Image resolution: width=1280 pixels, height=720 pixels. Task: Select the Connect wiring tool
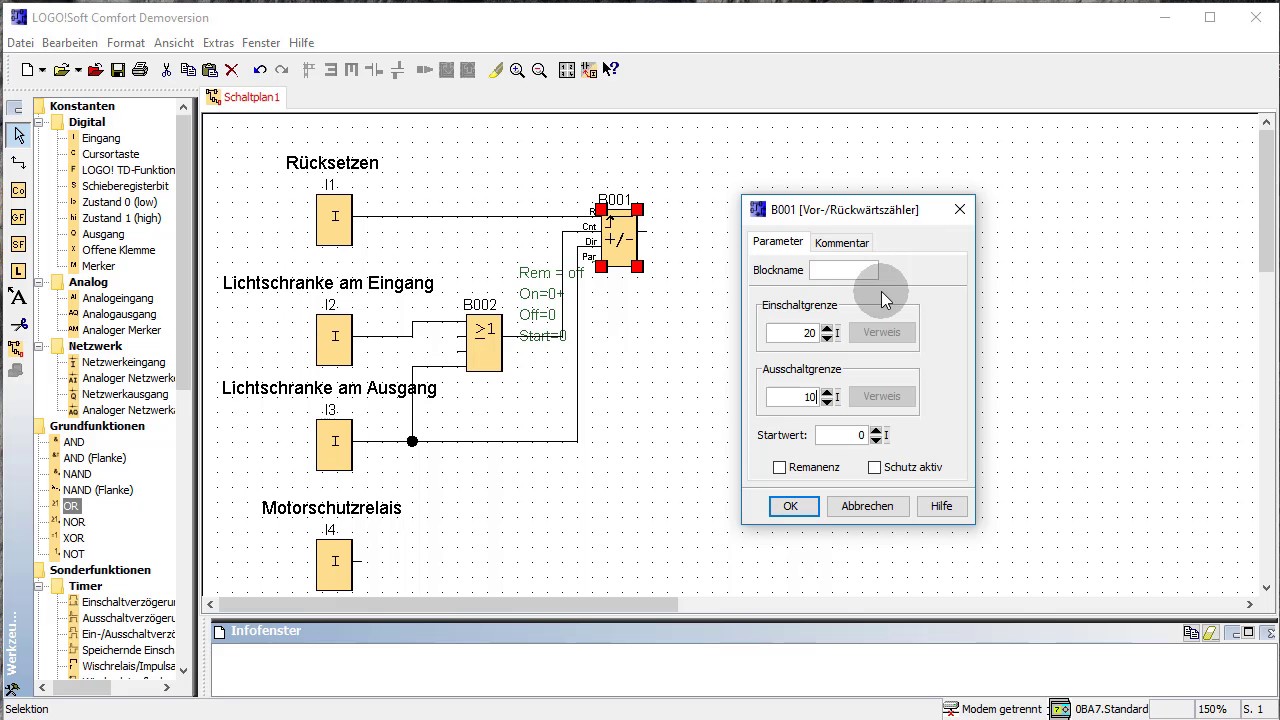[18, 162]
